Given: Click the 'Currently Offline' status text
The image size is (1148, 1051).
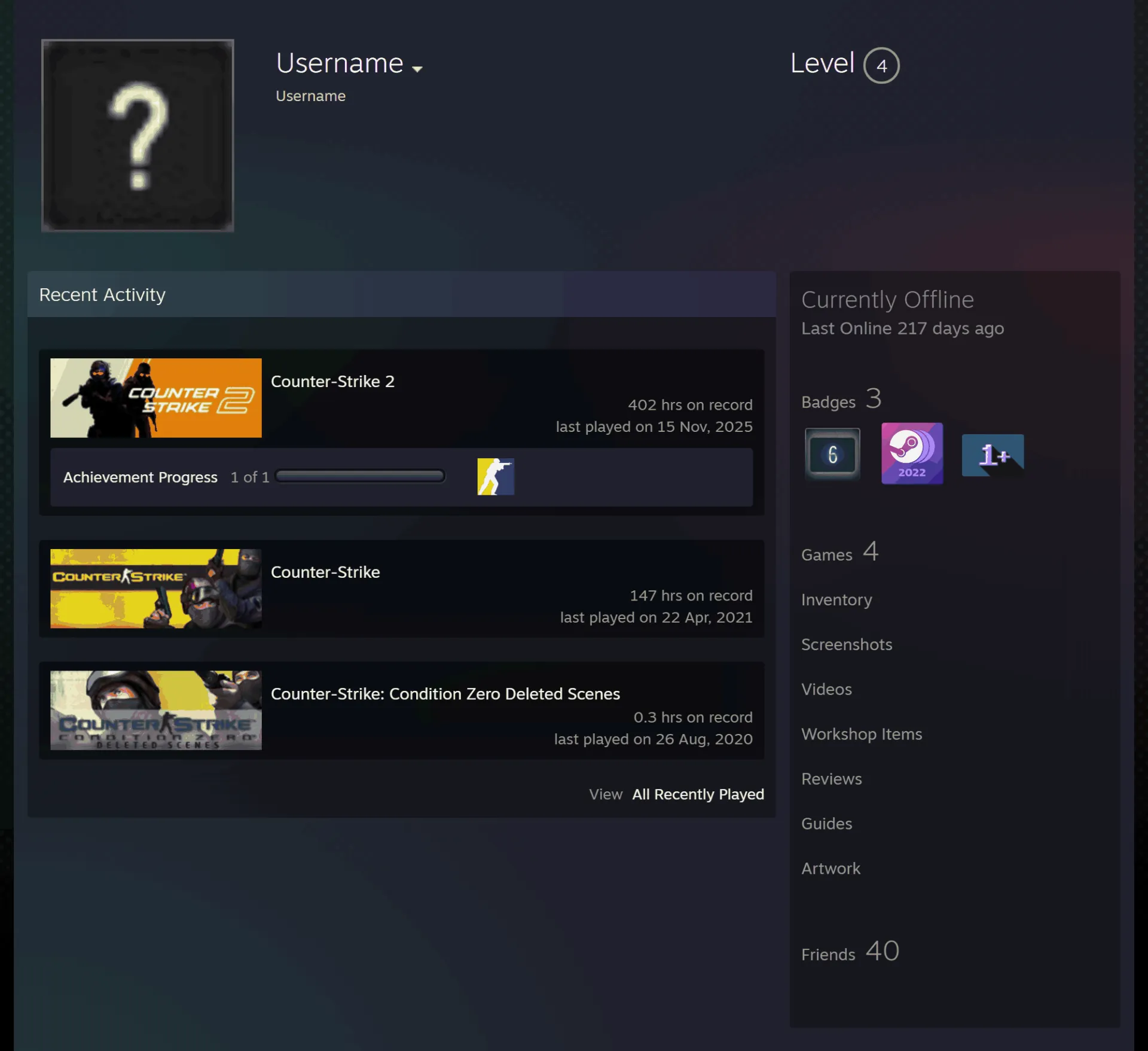Looking at the screenshot, I should pyautogui.click(x=887, y=300).
